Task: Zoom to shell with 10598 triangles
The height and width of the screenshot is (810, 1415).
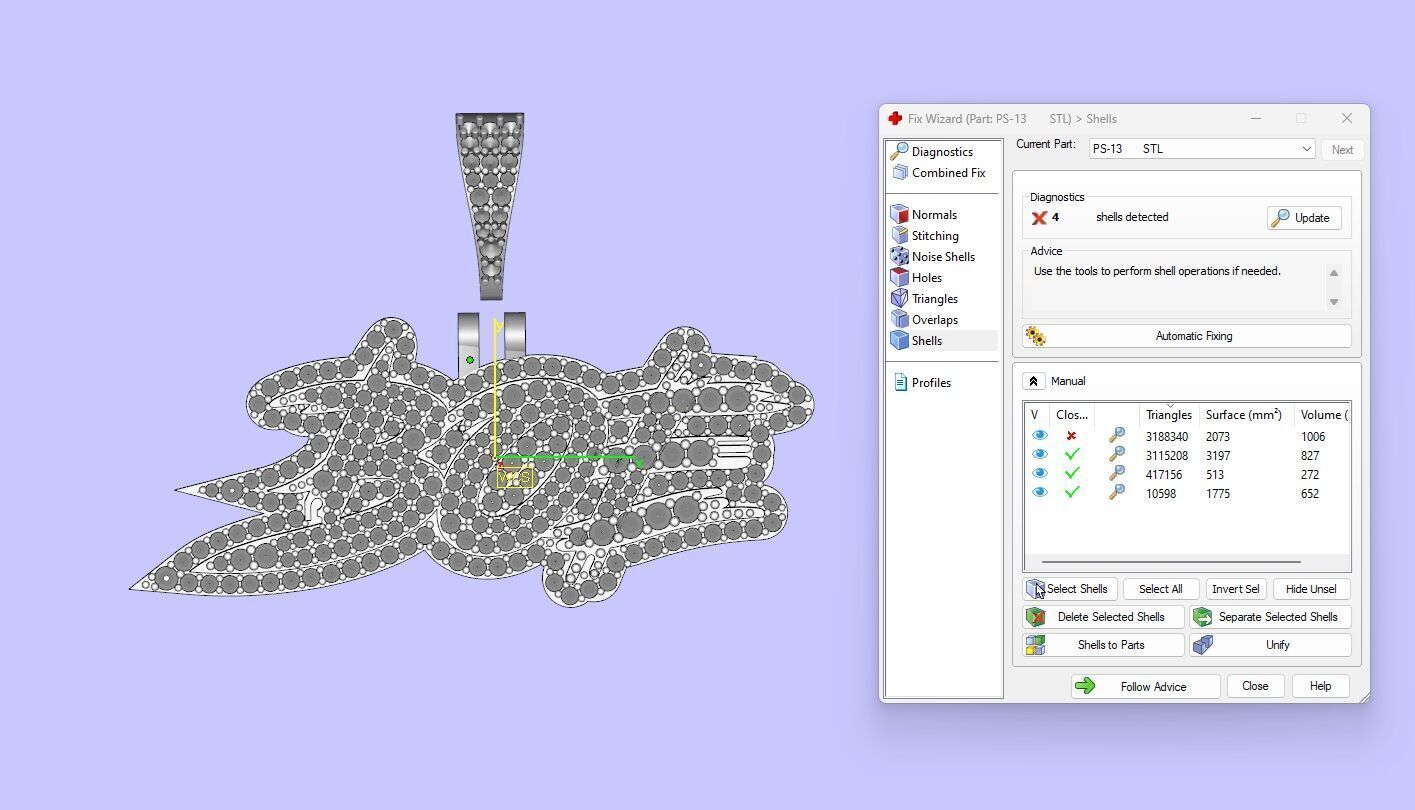Action: coord(1117,493)
